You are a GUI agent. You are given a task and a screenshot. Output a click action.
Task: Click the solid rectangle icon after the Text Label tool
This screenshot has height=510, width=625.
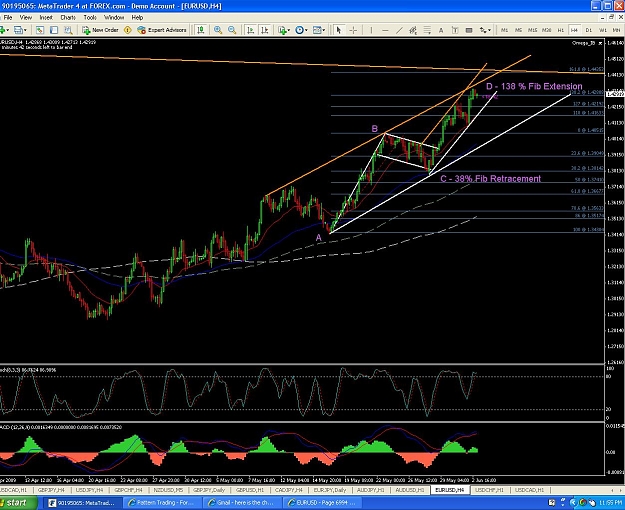[469, 30]
